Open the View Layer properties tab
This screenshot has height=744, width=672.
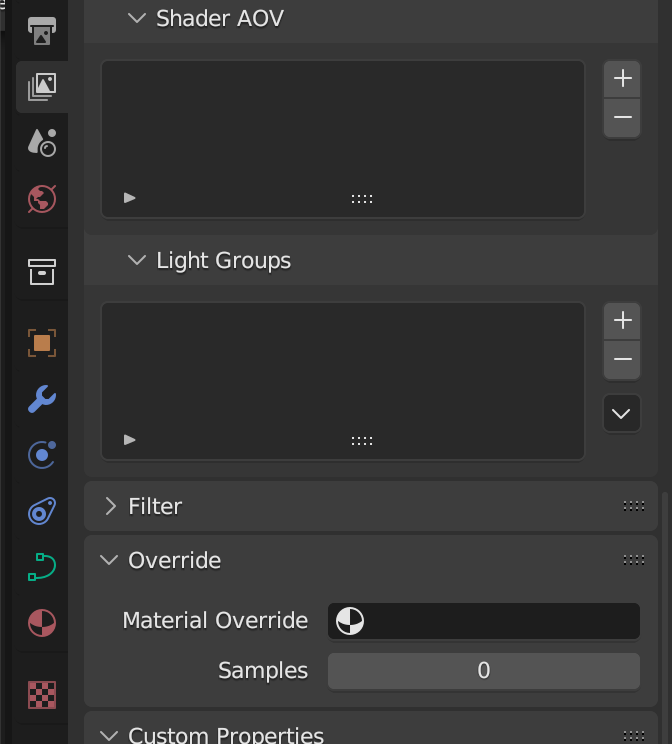[x=42, y=87]
